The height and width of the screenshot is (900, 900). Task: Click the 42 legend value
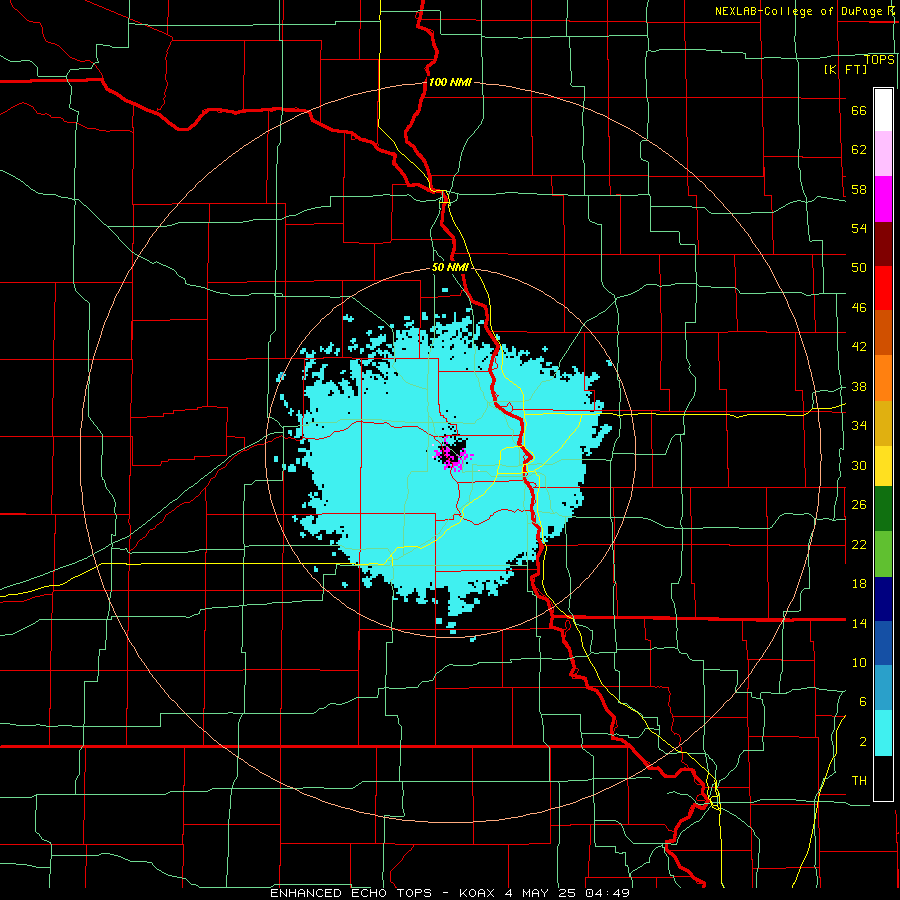click(859, 346)
